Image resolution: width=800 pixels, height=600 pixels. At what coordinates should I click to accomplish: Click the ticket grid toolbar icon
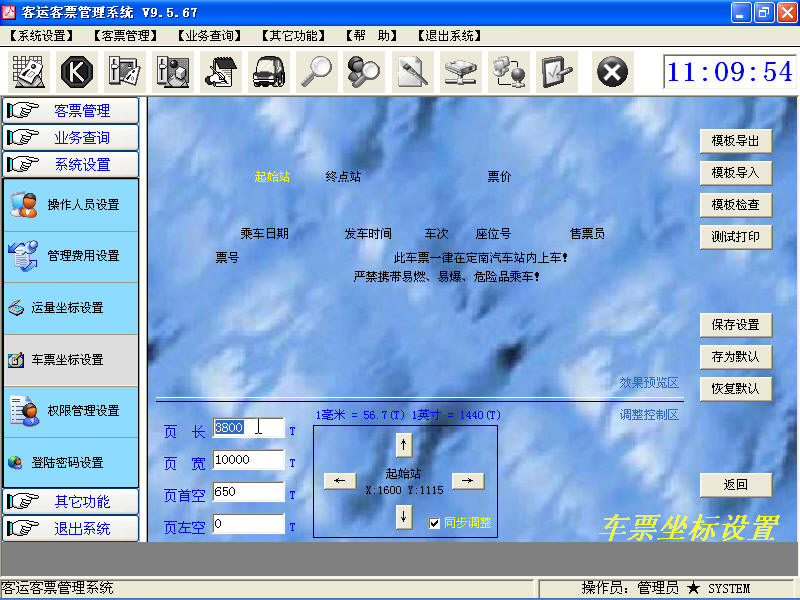pyautogui.click(x=29, y=72)
